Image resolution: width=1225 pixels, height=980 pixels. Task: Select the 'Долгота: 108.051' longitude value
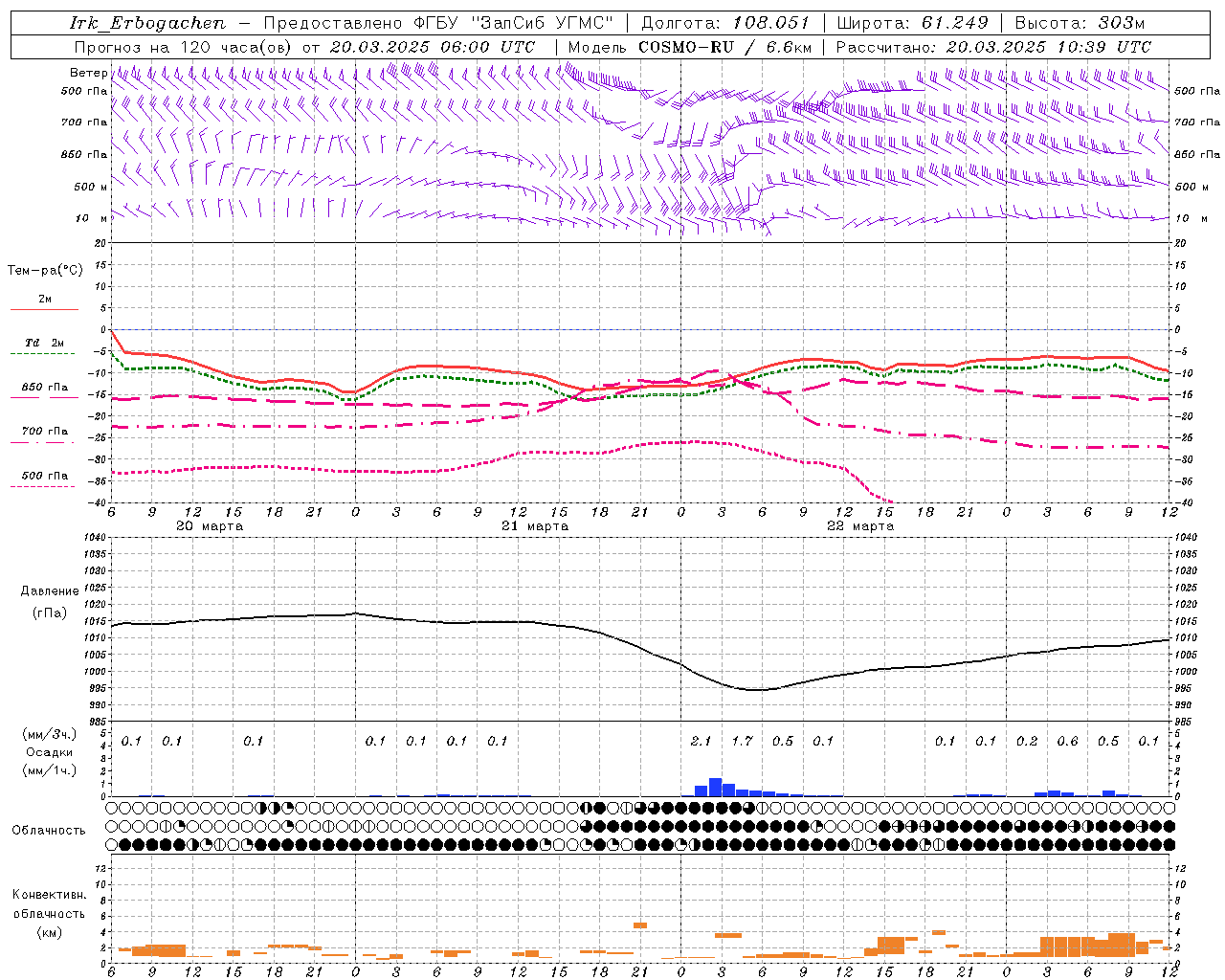pos(725,23)
